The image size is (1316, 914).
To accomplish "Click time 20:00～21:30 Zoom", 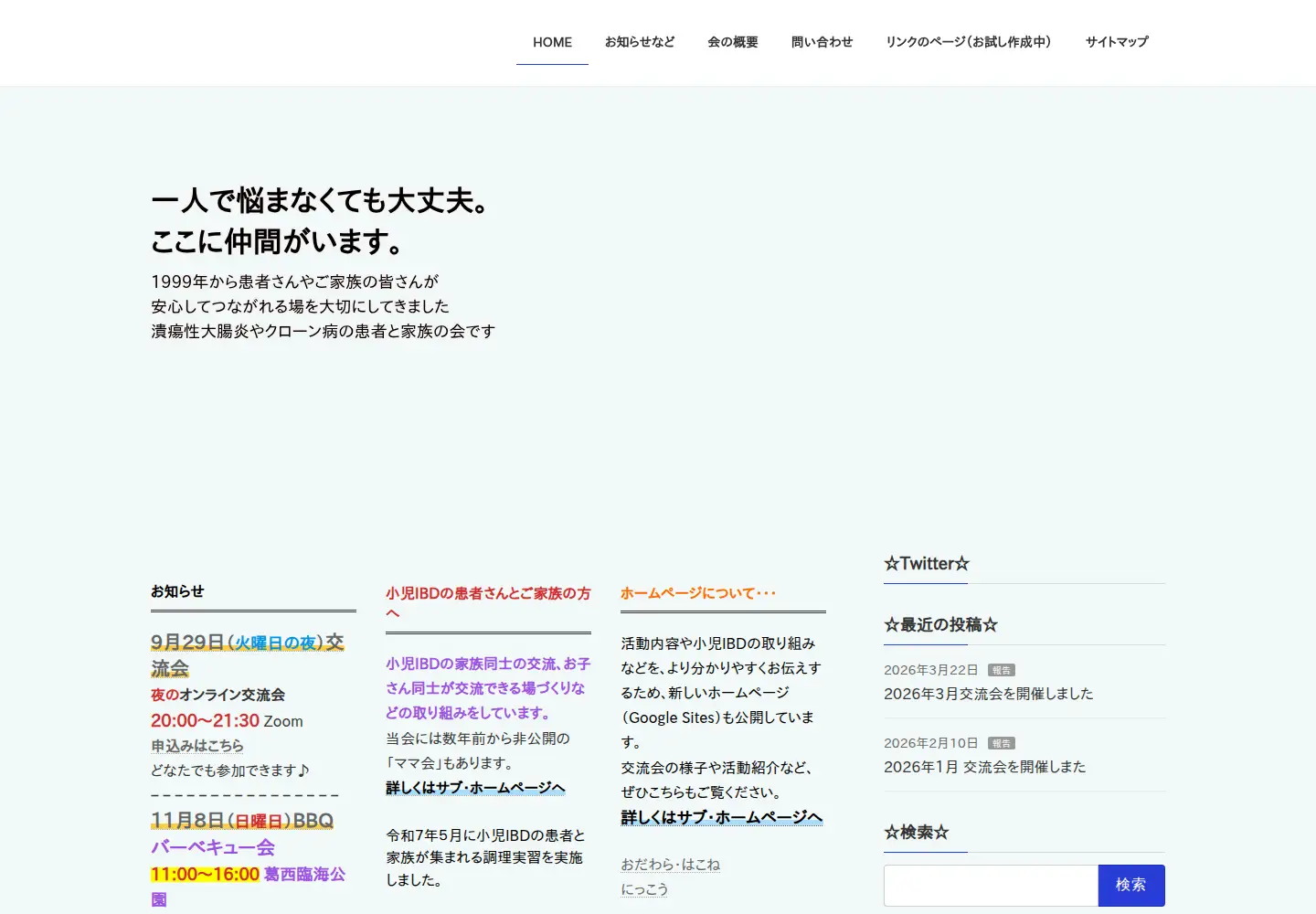I will pos(227,721).
